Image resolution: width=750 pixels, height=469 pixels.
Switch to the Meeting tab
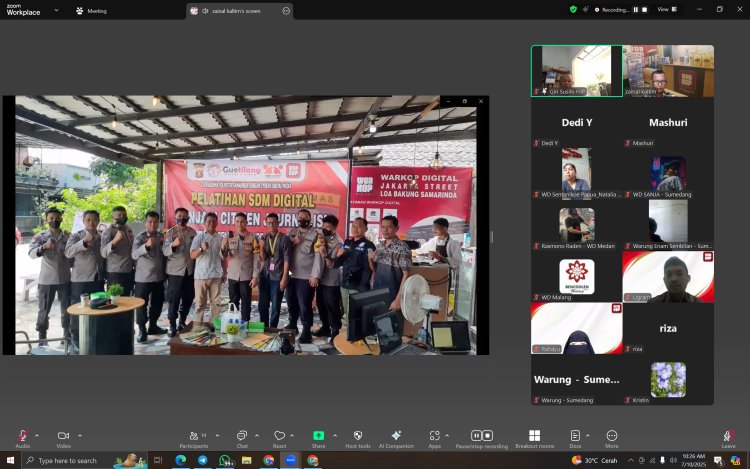pyautogui.click(x=92, y=11)
